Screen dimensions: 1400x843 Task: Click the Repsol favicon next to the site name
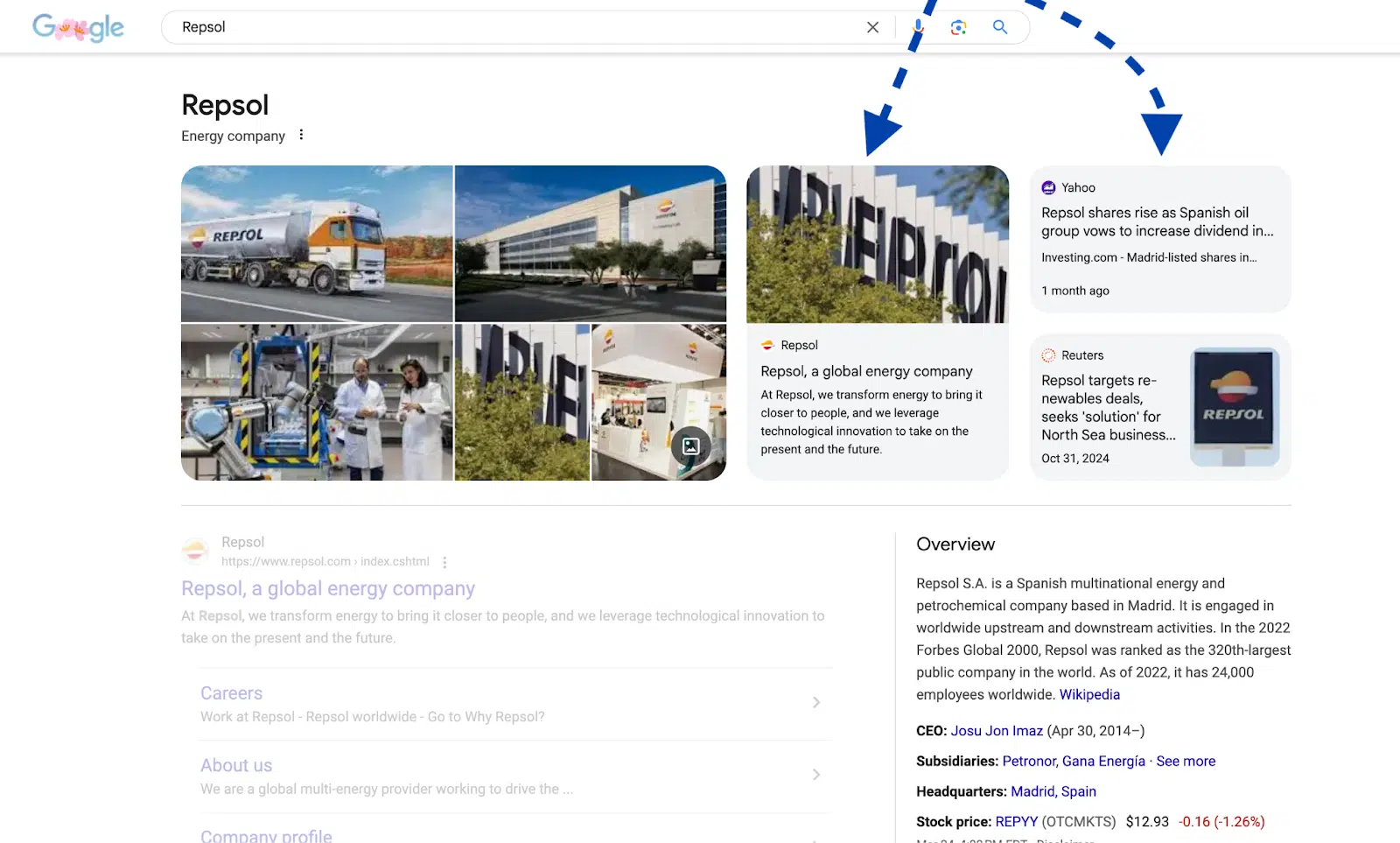194,550
